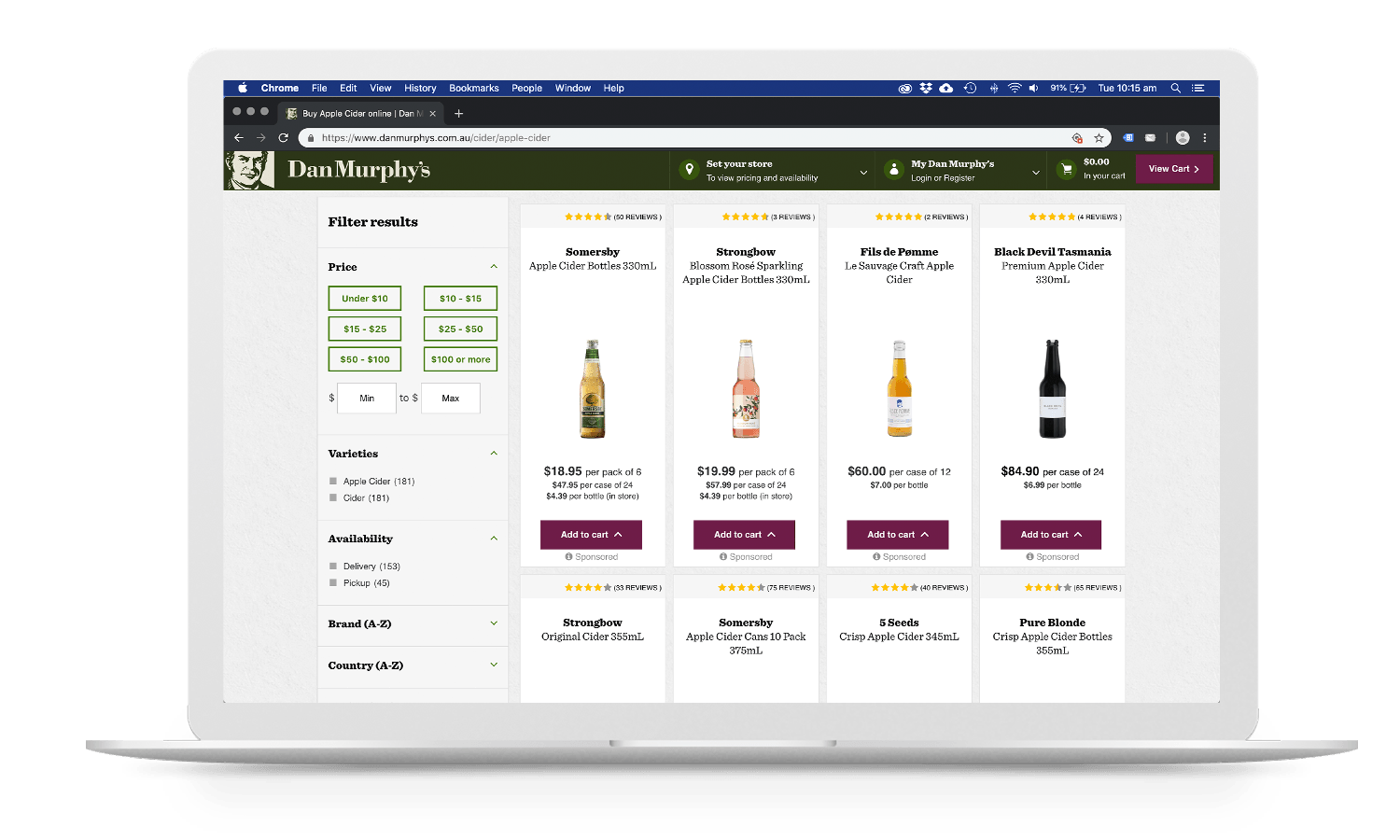Select the Under $10 price filter

point(365,299)
